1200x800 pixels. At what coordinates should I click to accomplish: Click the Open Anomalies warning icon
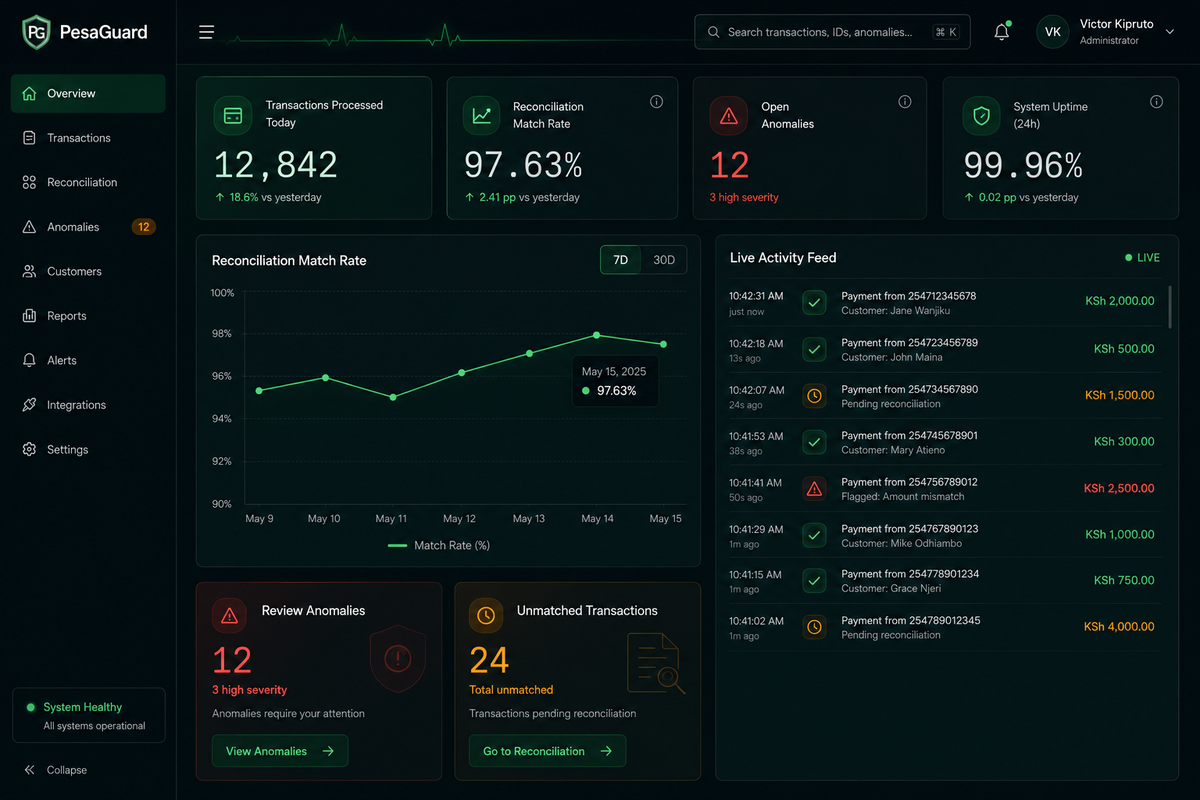click(x=729, y=115)
